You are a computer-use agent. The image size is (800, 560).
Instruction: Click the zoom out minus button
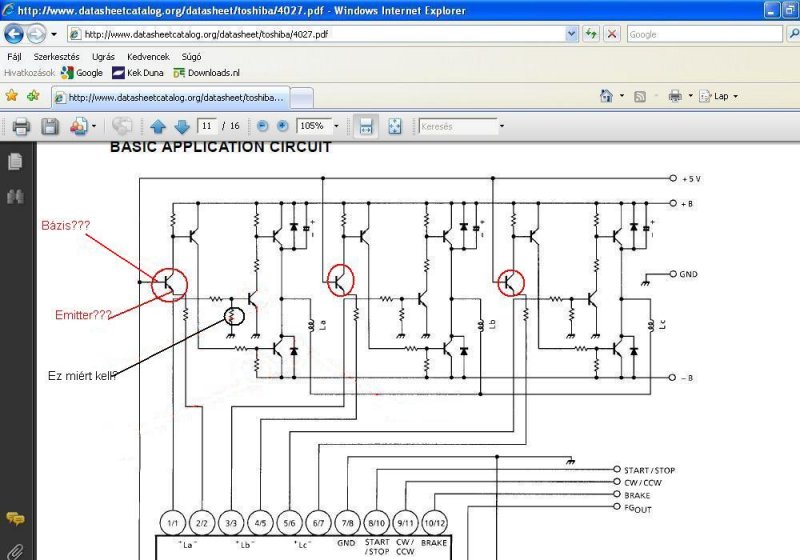262,126
